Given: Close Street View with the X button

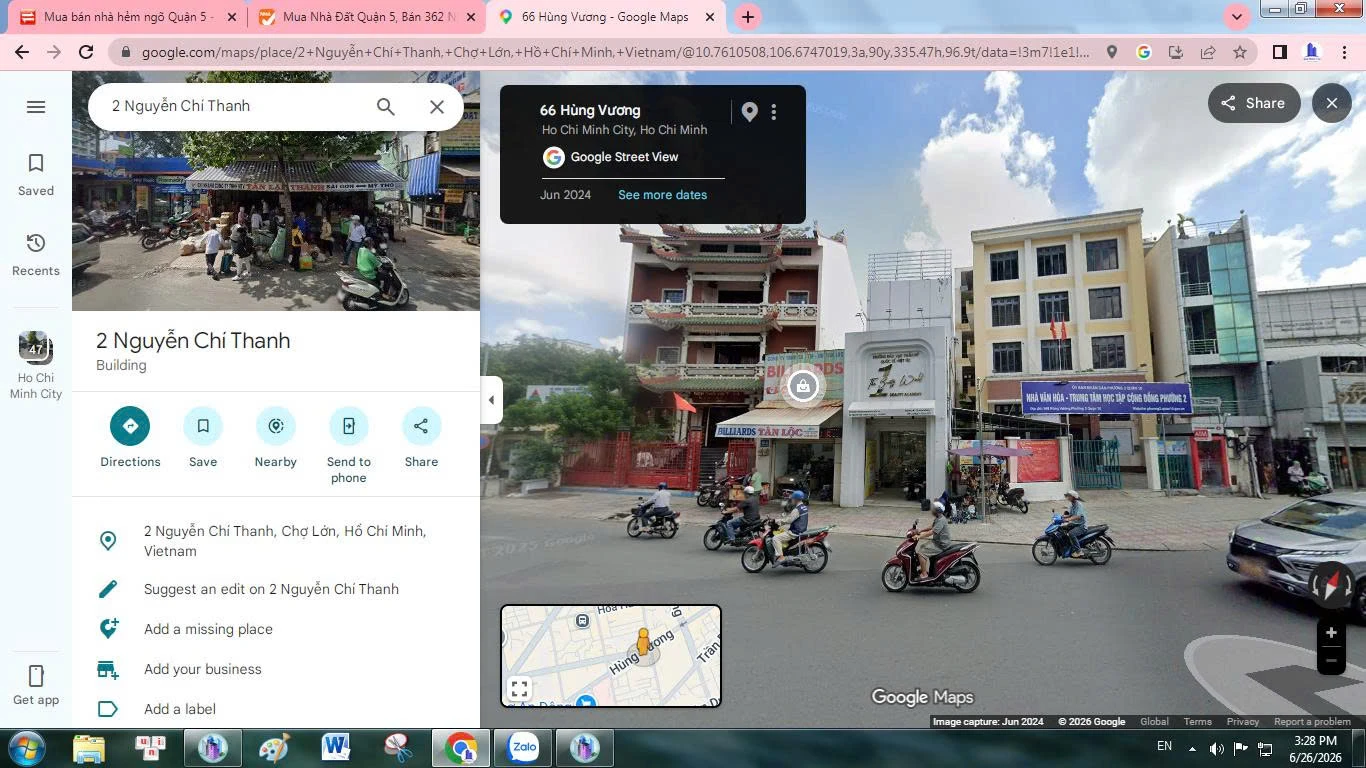Looking at the screenshot, I should click(1332, 103).
